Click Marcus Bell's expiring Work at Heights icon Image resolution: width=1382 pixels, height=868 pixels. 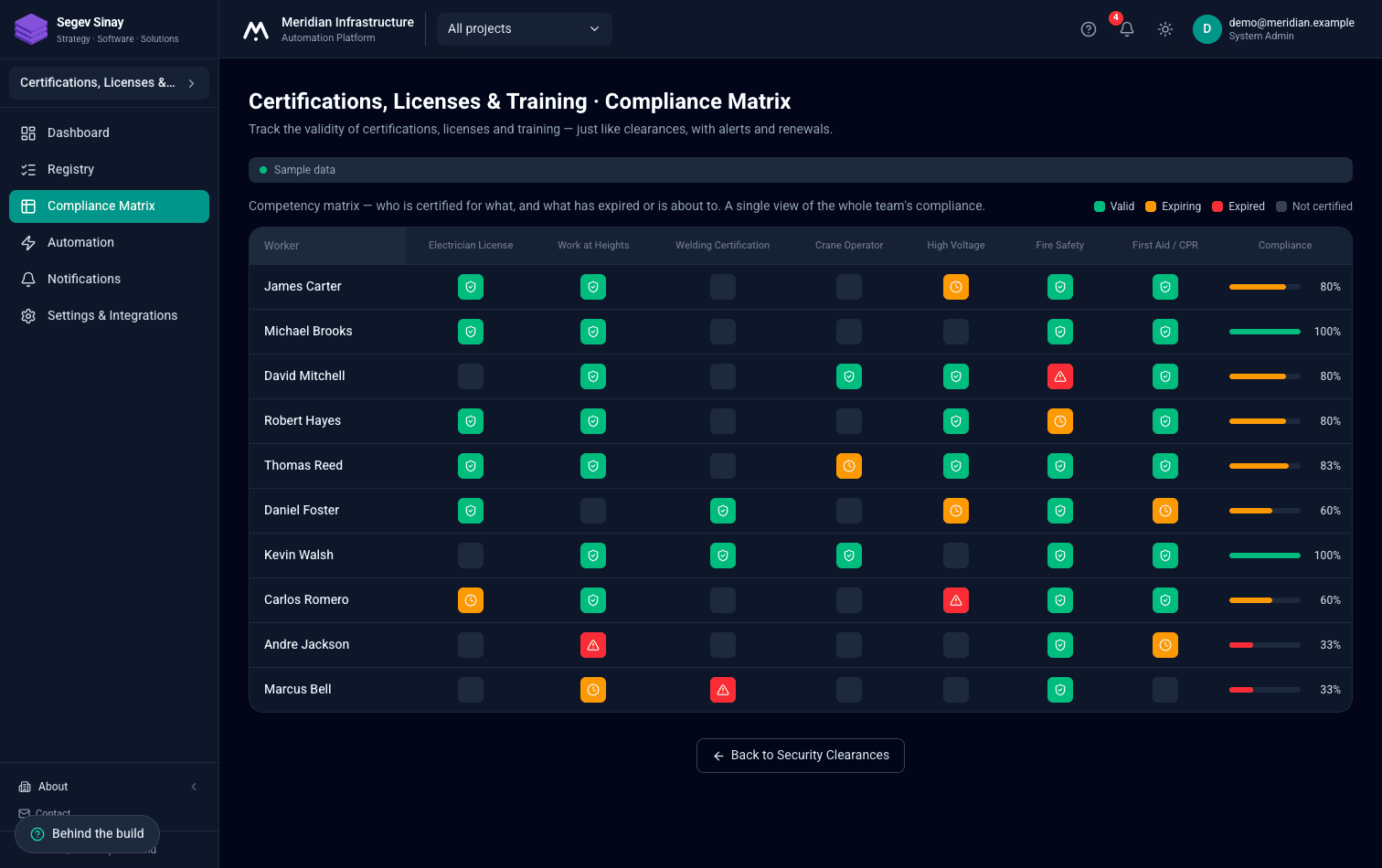pos(593,690)
